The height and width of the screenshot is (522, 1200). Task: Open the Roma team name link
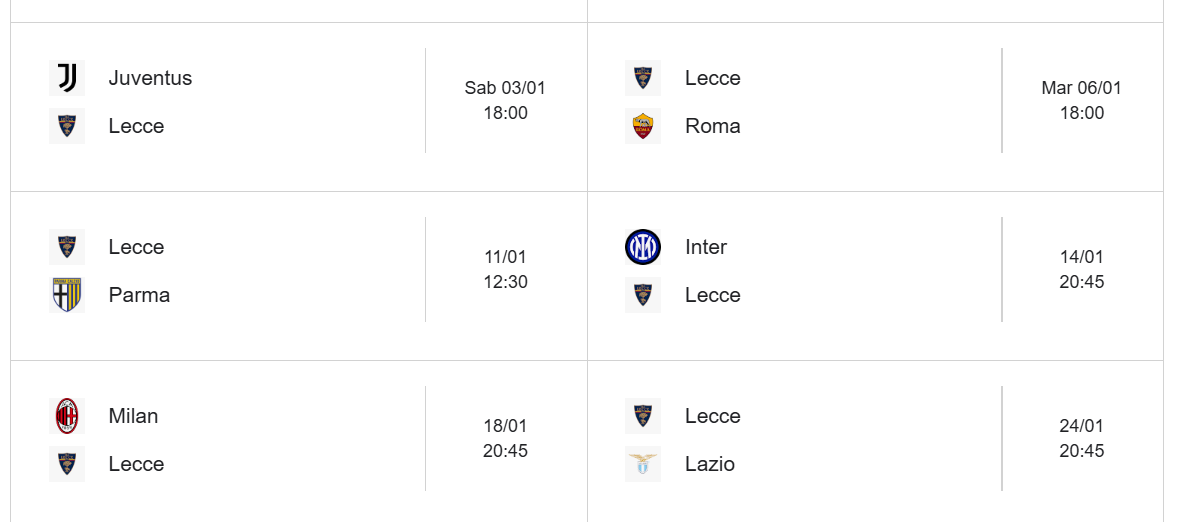(713, 126)
